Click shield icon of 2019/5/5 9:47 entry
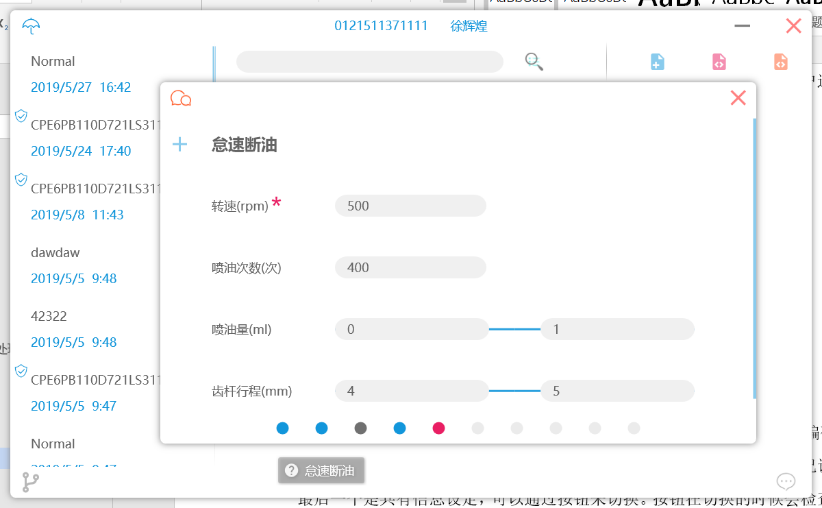Viewport: 822px width, 508px height. pyautogui.click(x=21, y=371)
